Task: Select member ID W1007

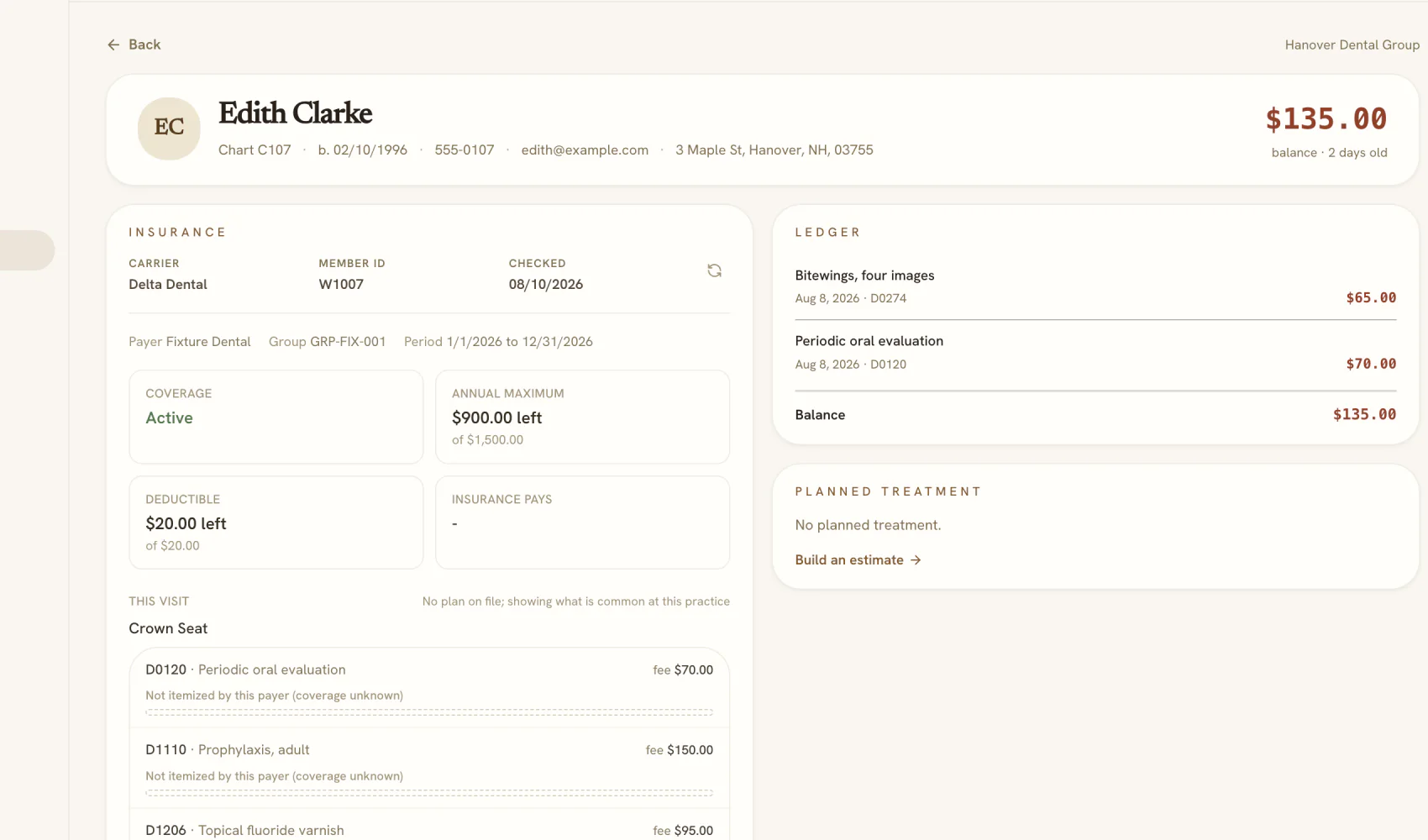Action: pyautogui.click(x=341, y=284)
